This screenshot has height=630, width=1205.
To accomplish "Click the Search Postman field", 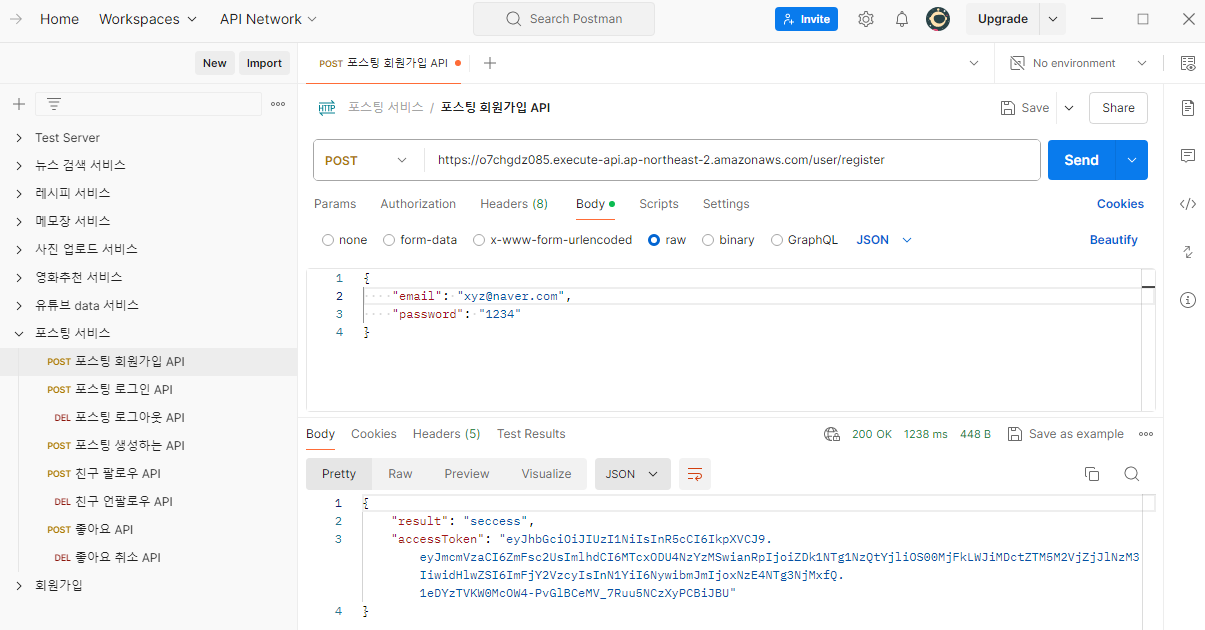I will coord(564,19).
